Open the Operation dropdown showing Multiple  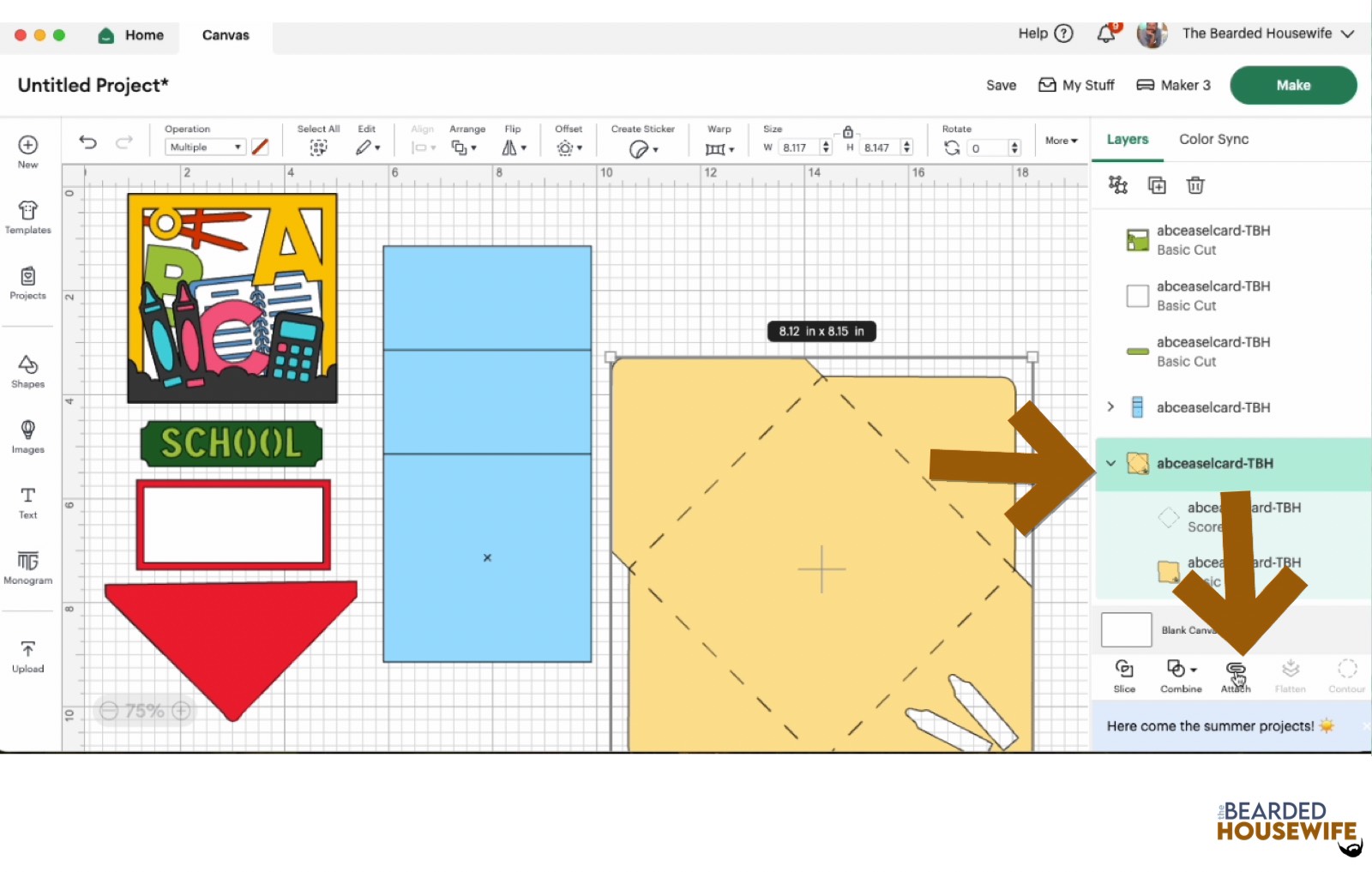(x=205, y=147)
